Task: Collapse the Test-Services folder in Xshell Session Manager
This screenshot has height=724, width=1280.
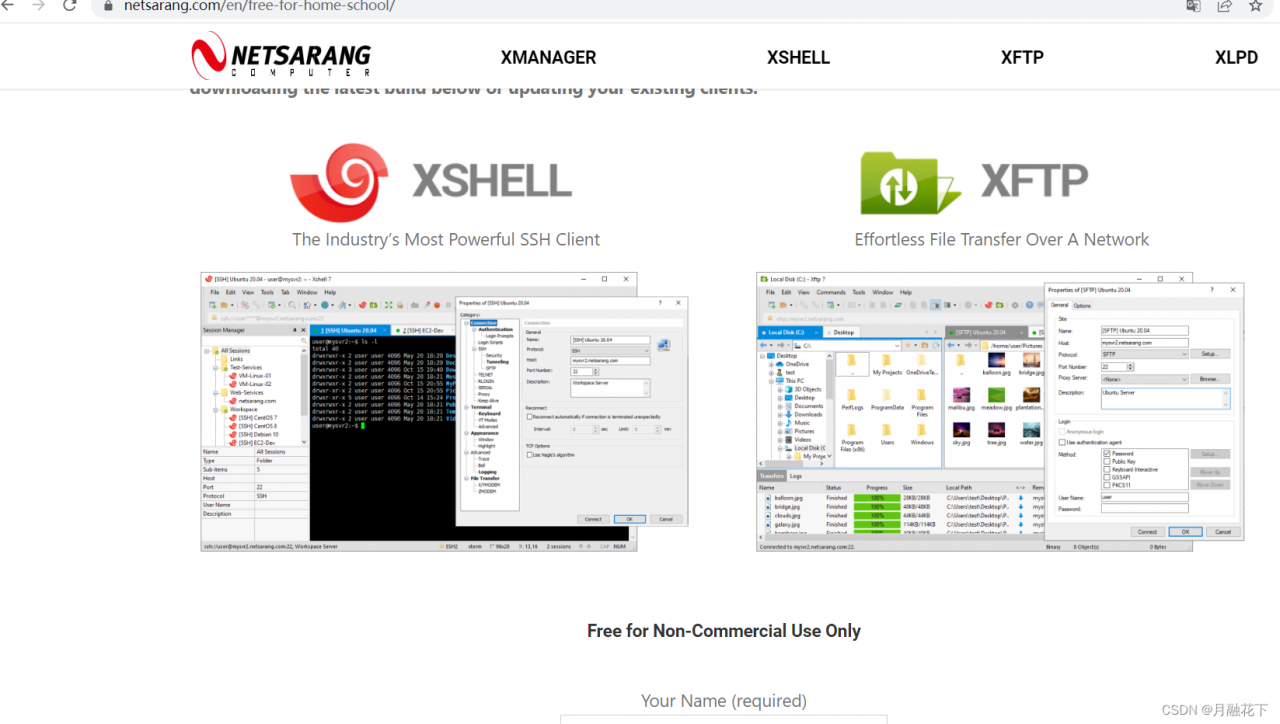Action: [x=213, y=367]
